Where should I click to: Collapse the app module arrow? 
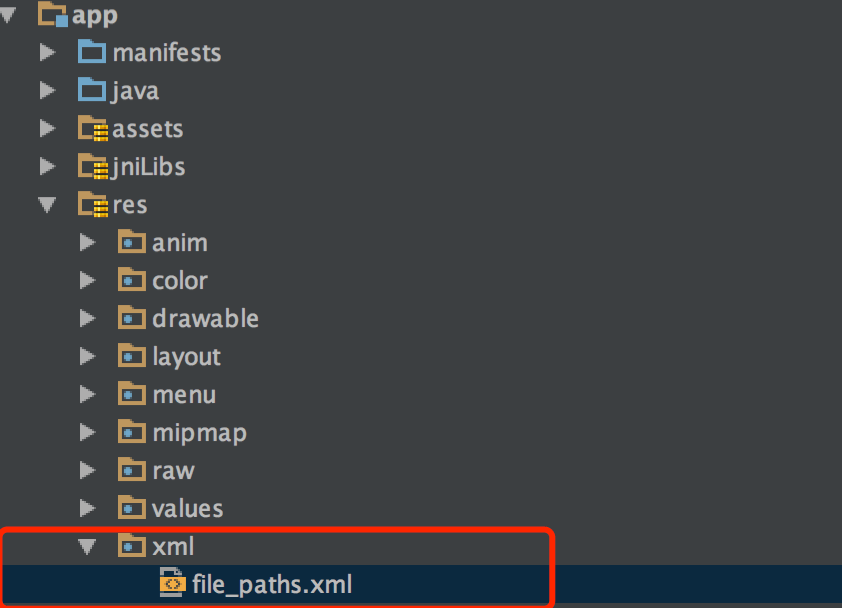[x=8, y=15]
